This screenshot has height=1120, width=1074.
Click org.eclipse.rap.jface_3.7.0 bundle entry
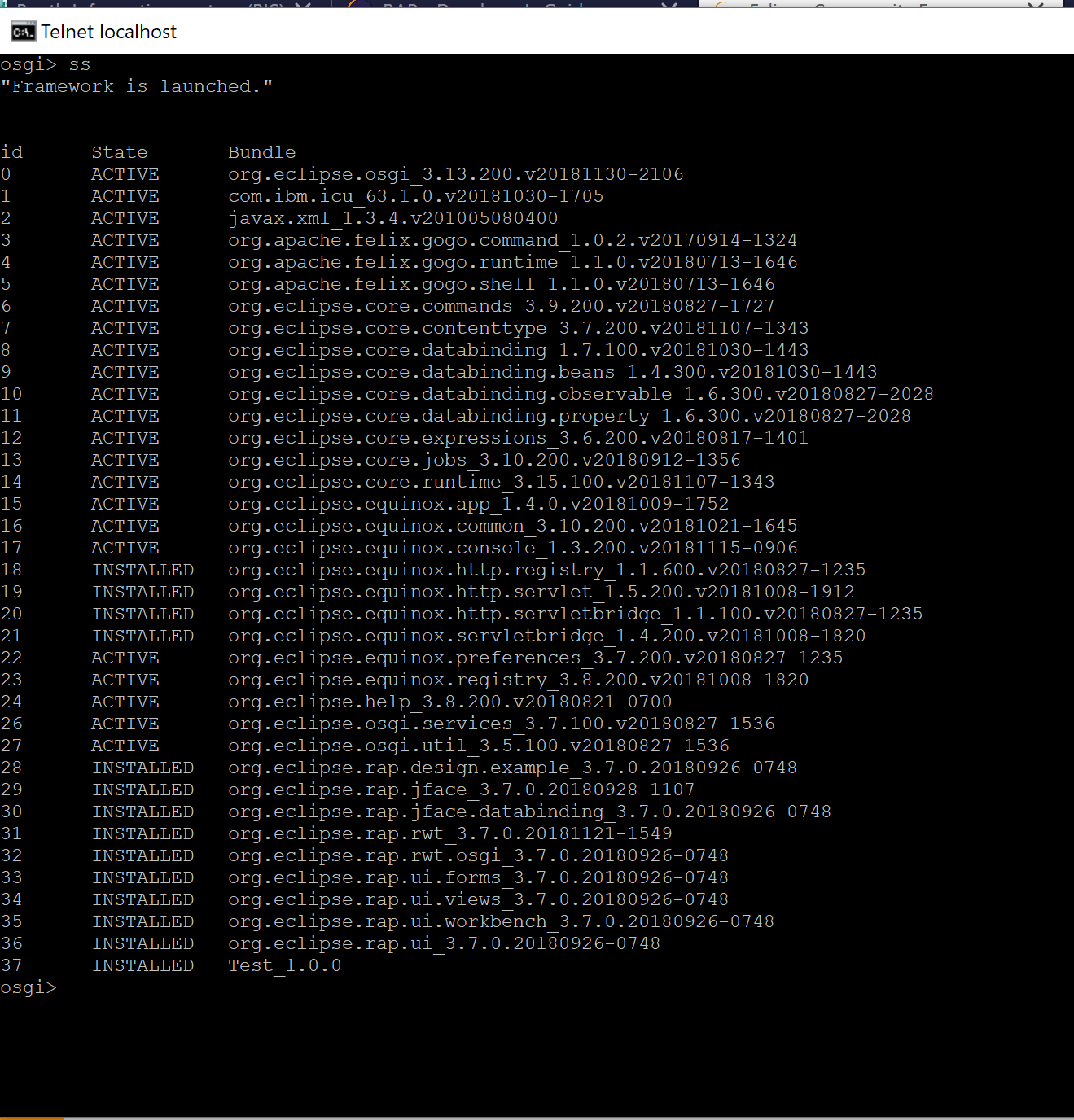(x=462, y=790)
